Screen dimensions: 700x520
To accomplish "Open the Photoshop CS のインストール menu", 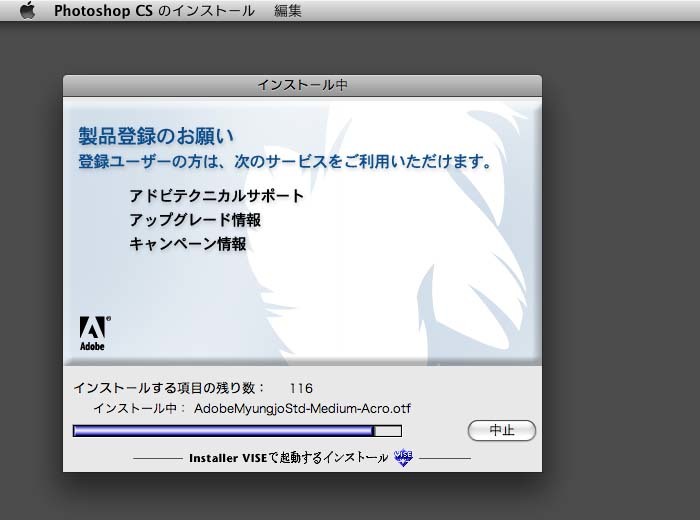I will pos(154,11).
